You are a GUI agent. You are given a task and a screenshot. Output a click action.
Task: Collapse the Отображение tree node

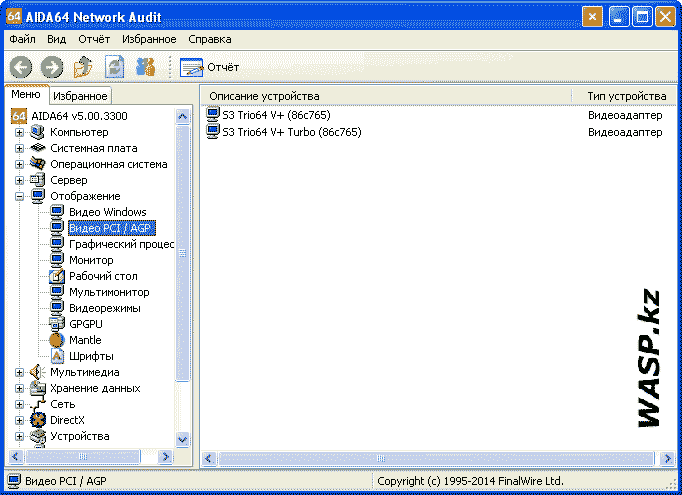pyautogui.click(x=19, y=196)
